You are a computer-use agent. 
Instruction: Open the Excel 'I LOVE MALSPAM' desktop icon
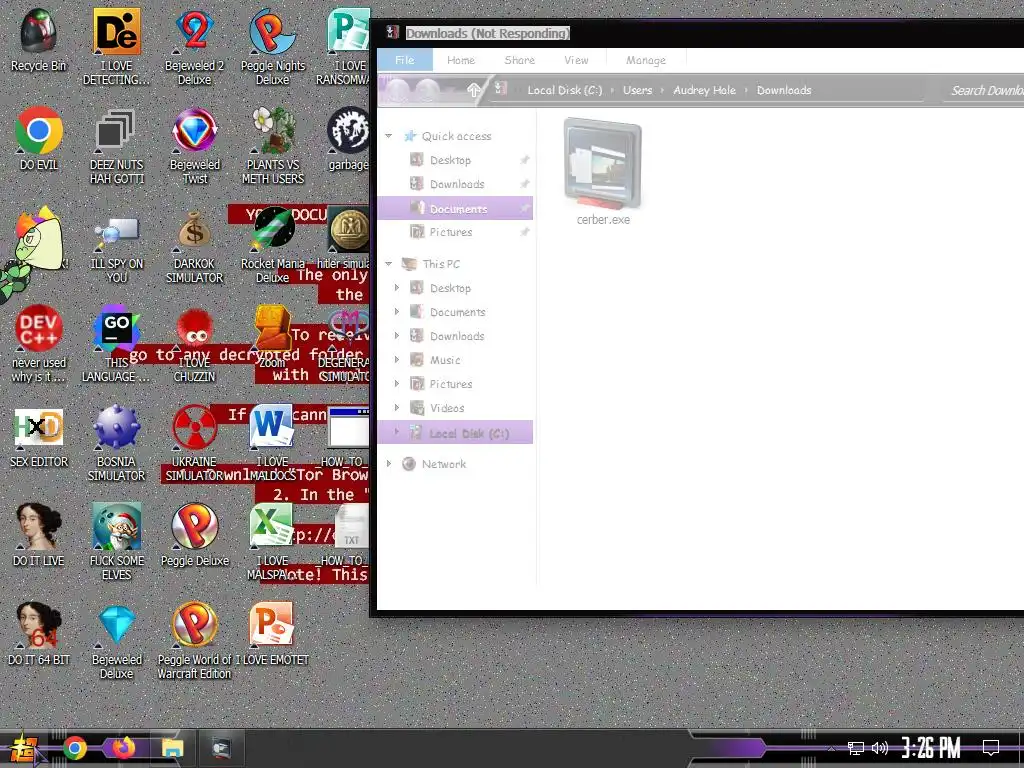pyautogui.click(x=272, y=542)
